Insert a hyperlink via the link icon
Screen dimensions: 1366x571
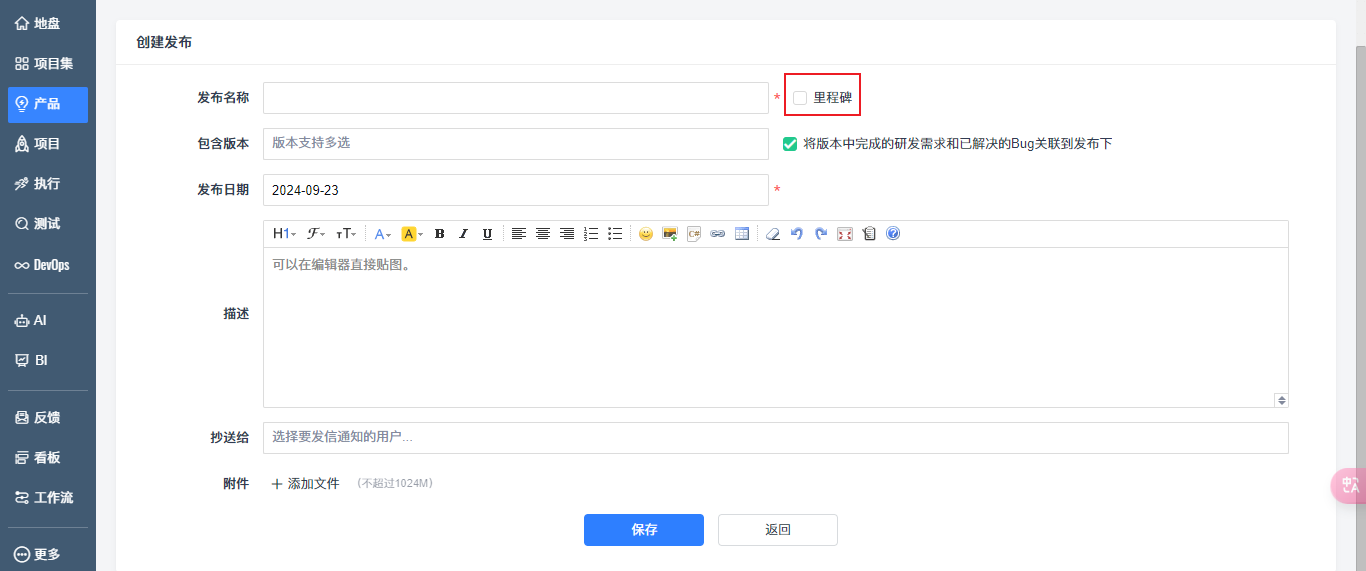click(x=718, y=234)
